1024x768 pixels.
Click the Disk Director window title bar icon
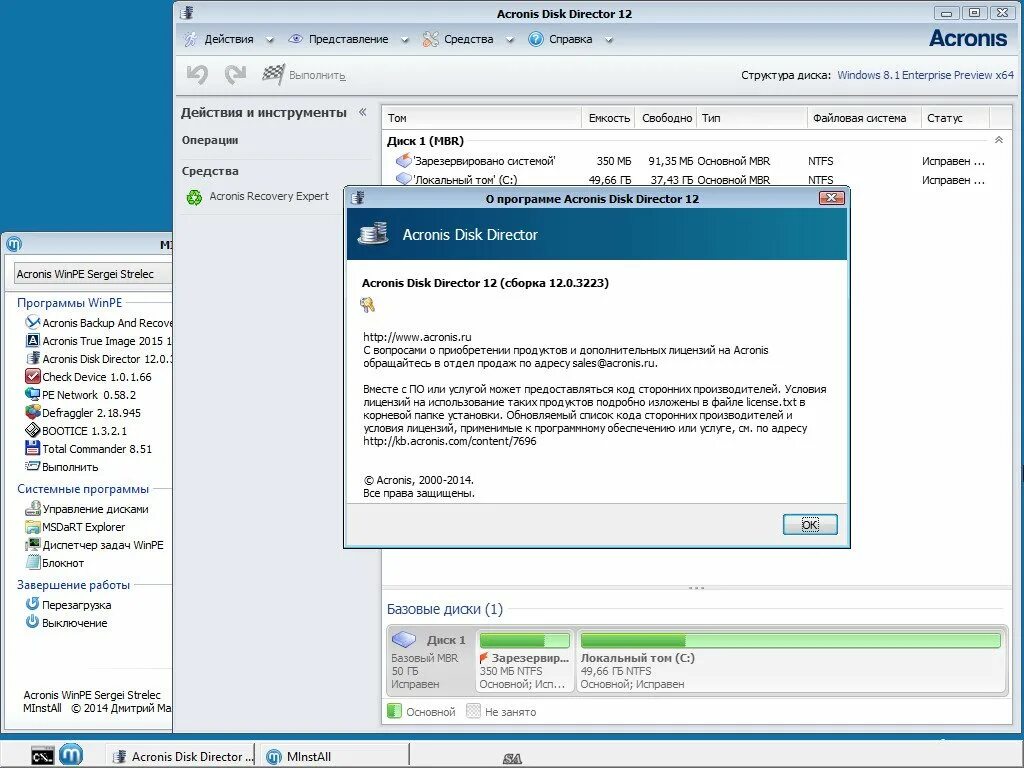click(x=187, y=12)
